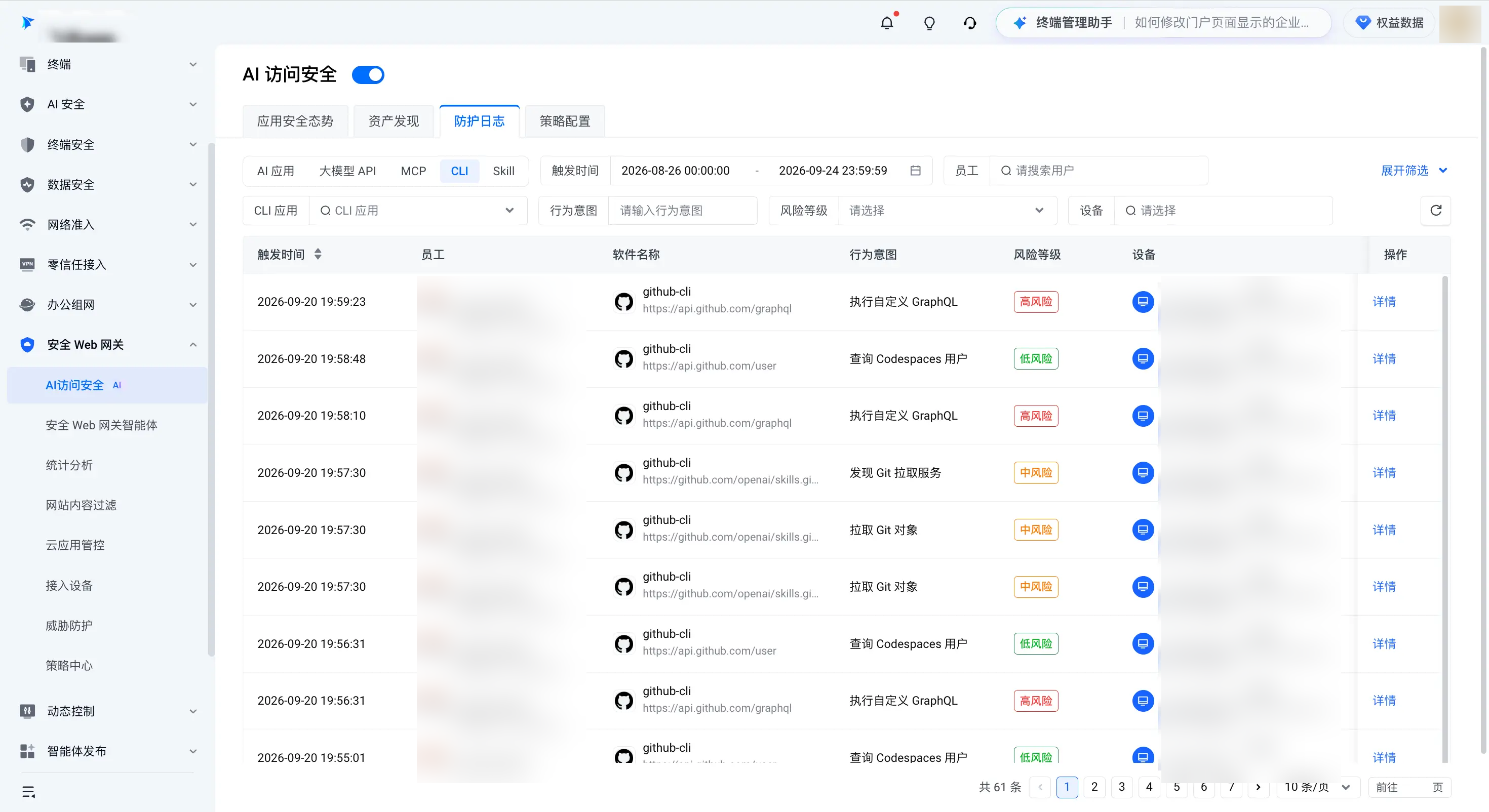Sort by the 触发时间 column arrows
This screenshot has height=812, width=1489.
[318, 254]
